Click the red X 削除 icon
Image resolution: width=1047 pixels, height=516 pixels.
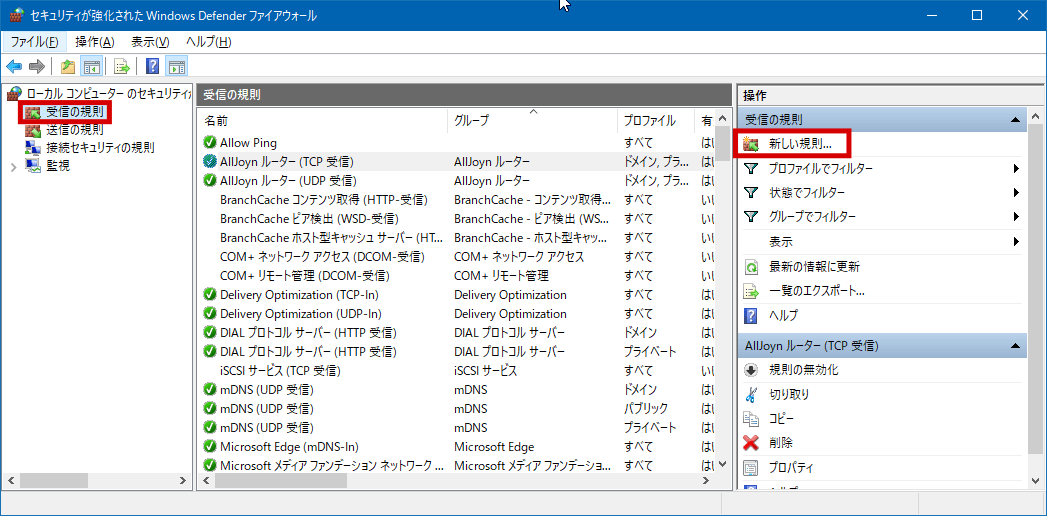click(752, 443)
